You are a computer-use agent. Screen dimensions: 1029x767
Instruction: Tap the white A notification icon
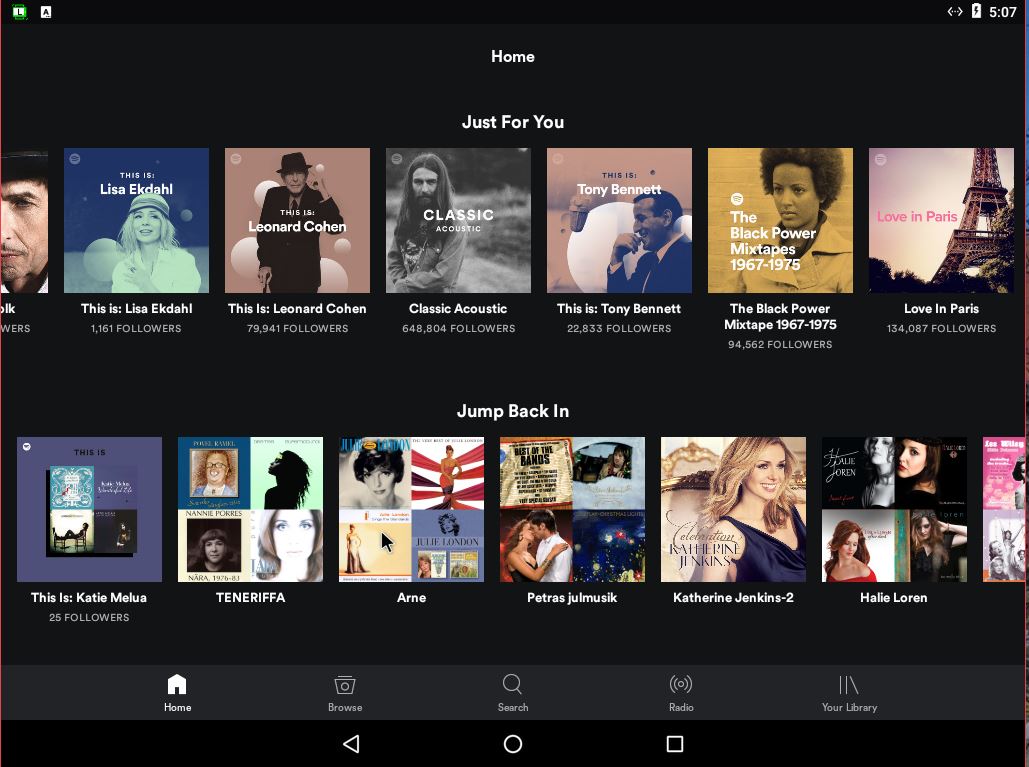coord(46,12)
